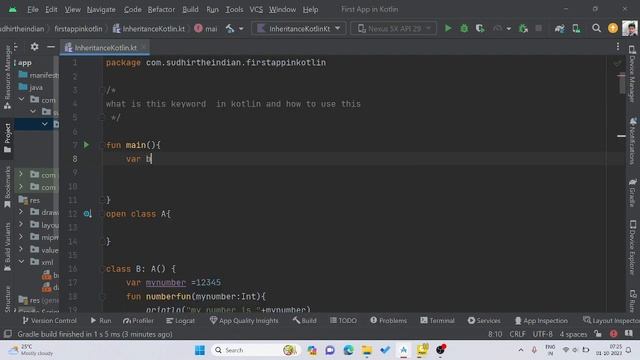The height and width of the screenshot is (360, 640).
Task: Open Build Variants side panel
Action: (x=7, y=247)
